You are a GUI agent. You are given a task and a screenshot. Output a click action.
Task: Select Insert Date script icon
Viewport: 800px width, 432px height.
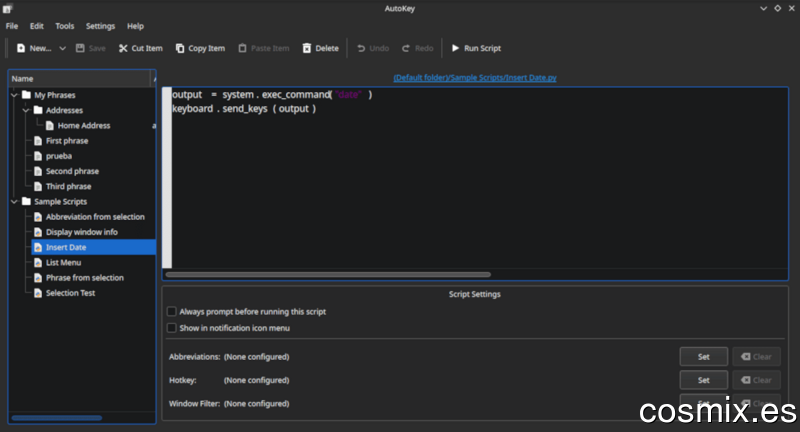coord(38,247)
